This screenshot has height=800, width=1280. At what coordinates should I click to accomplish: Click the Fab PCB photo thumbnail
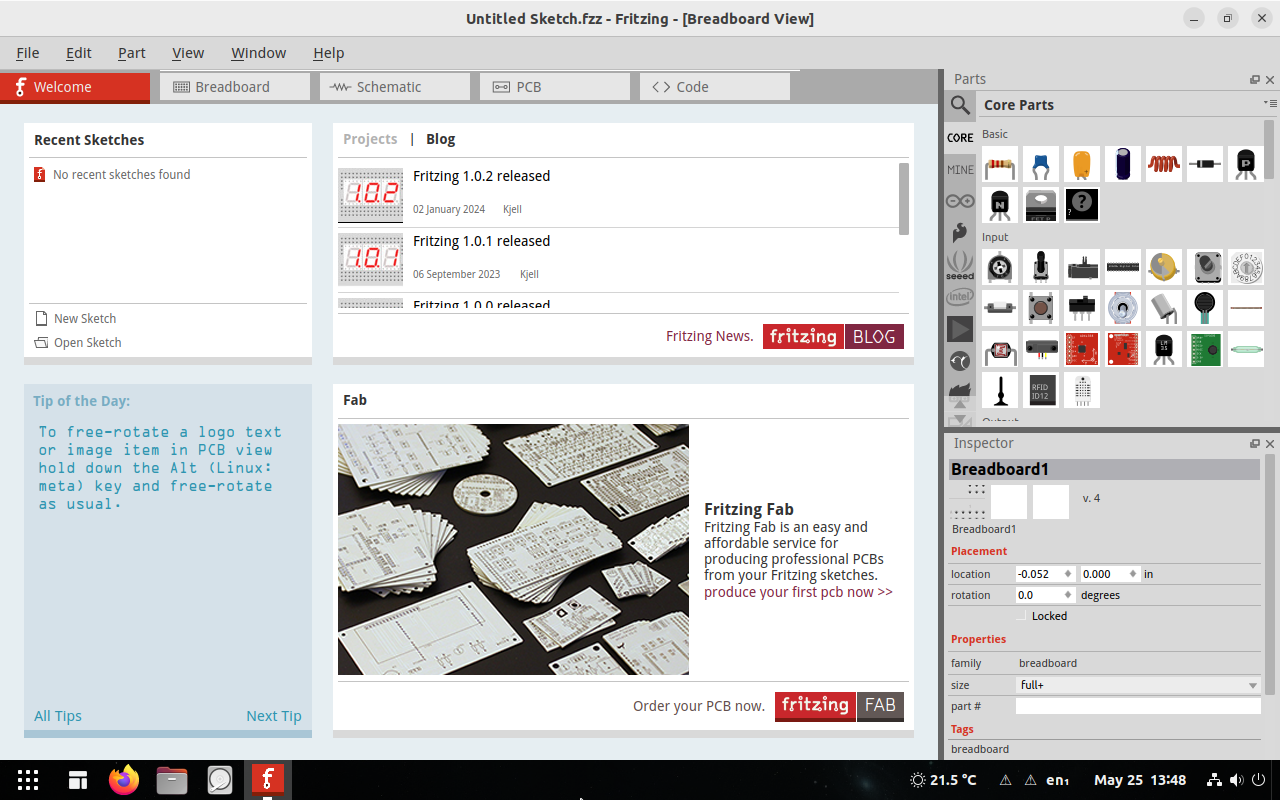pyautogui.click(x=513, y=549)
